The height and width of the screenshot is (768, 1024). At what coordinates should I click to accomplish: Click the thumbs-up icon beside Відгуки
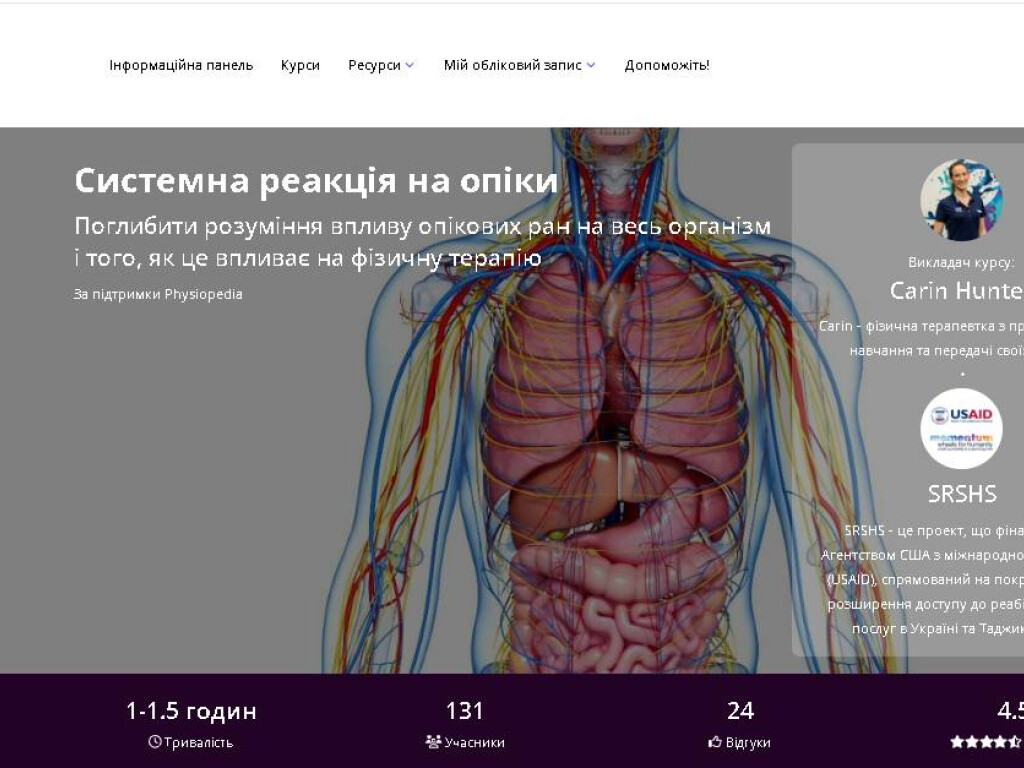[x=712, y=742]
